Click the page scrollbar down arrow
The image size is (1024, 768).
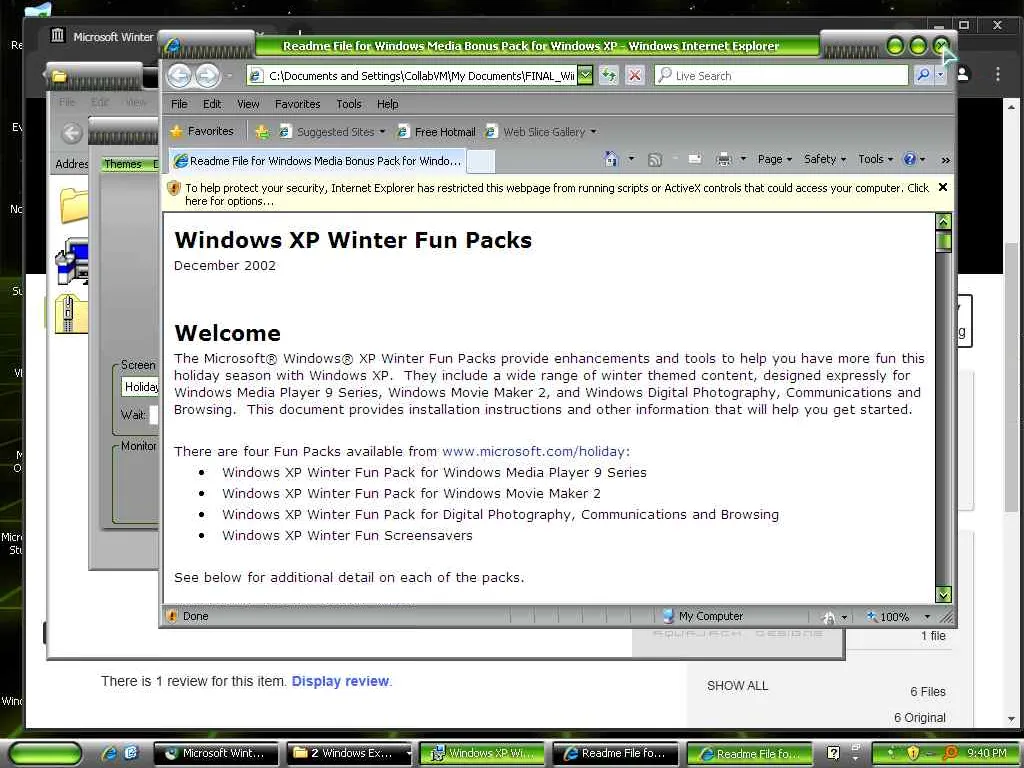(x=943, y=594)
